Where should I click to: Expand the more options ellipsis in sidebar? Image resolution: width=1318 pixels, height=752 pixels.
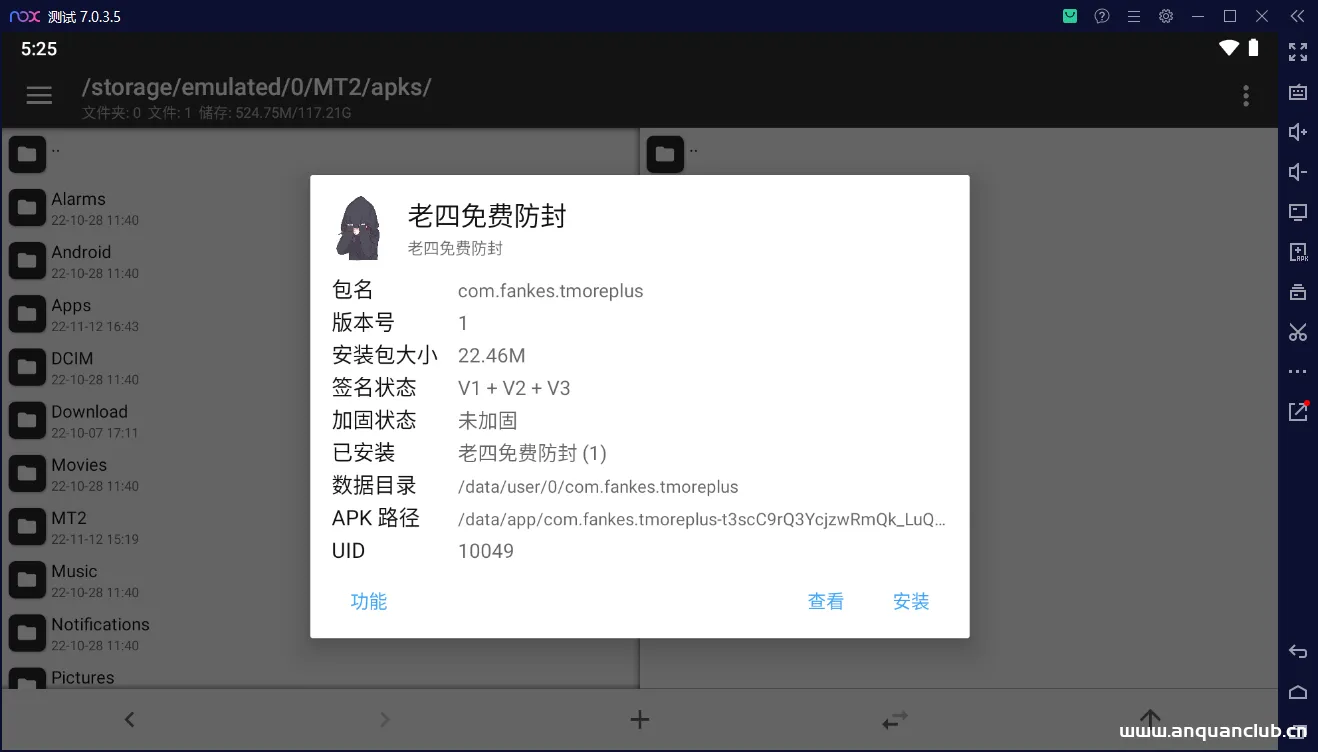point(1297,371)
